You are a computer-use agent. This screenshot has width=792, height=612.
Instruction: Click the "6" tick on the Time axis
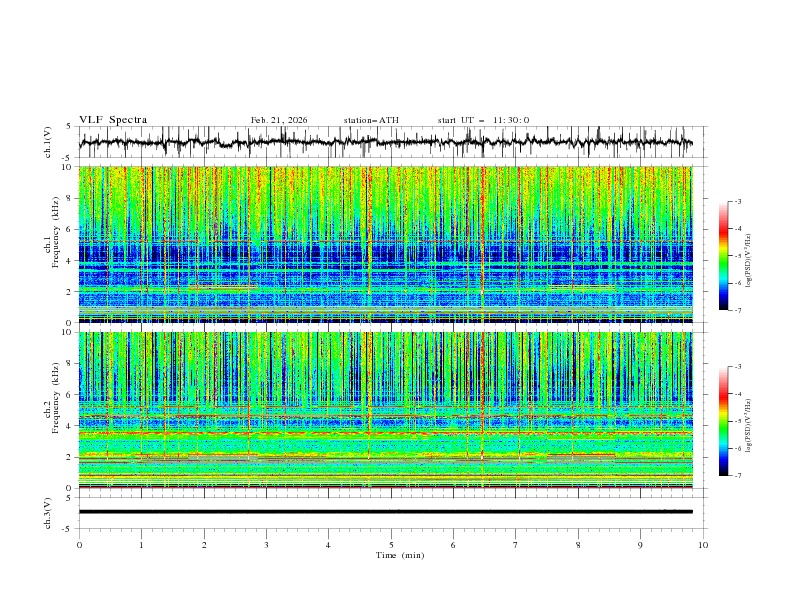click(x=453, y=545)
